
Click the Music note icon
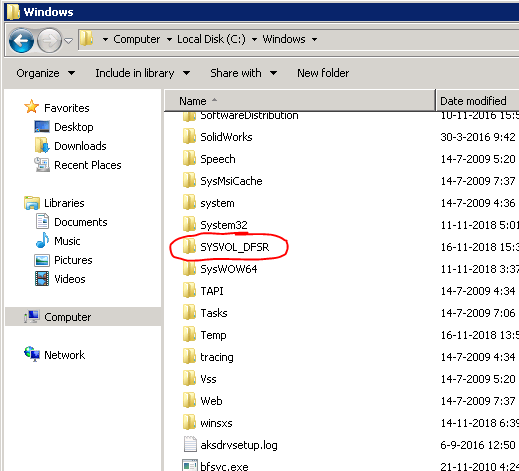tap(42, 240)
